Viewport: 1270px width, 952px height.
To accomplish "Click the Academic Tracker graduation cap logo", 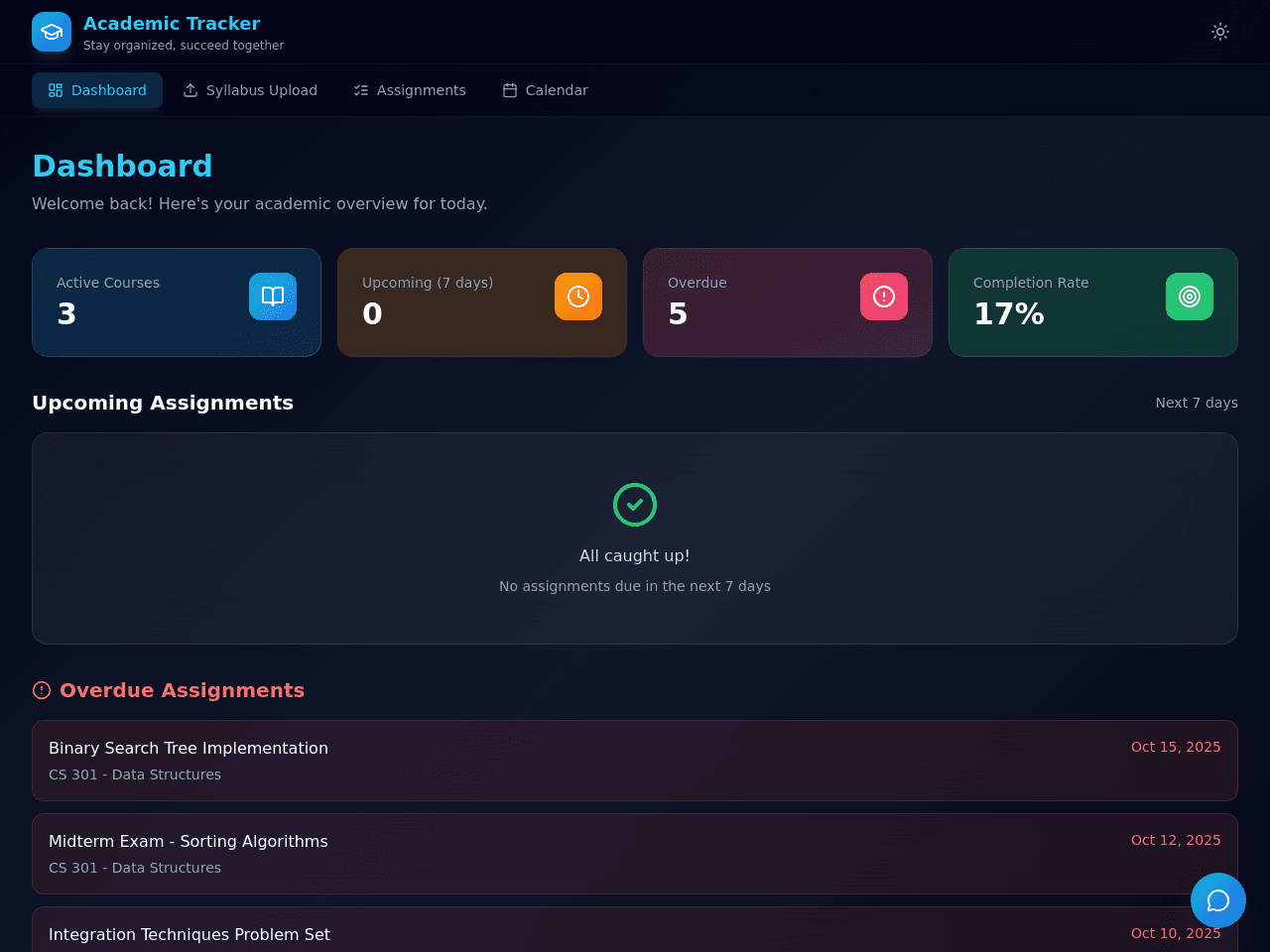I will [52, 32].
